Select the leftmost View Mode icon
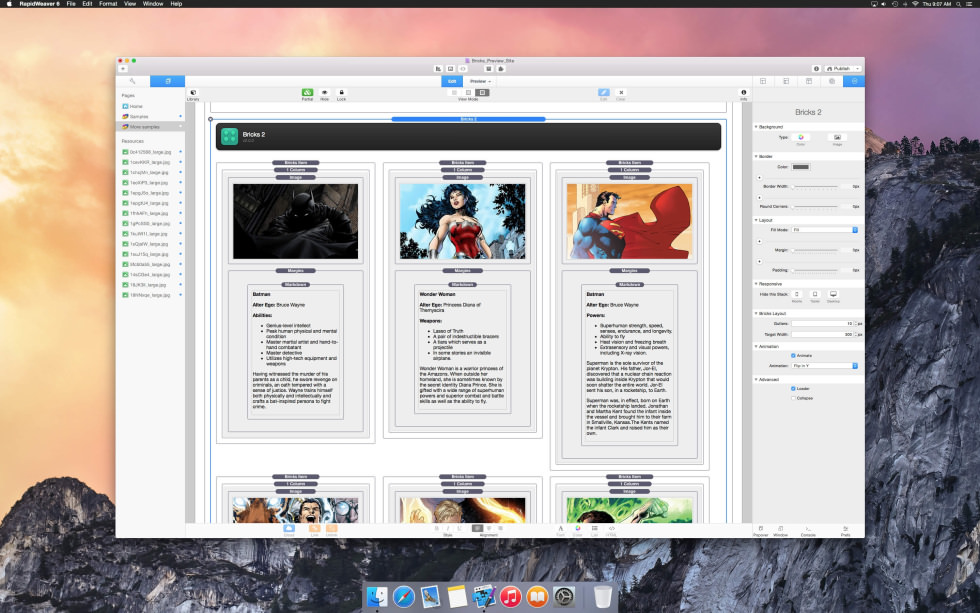The height and width of the screenshot is (613, 980). click(x=454, y=92)
